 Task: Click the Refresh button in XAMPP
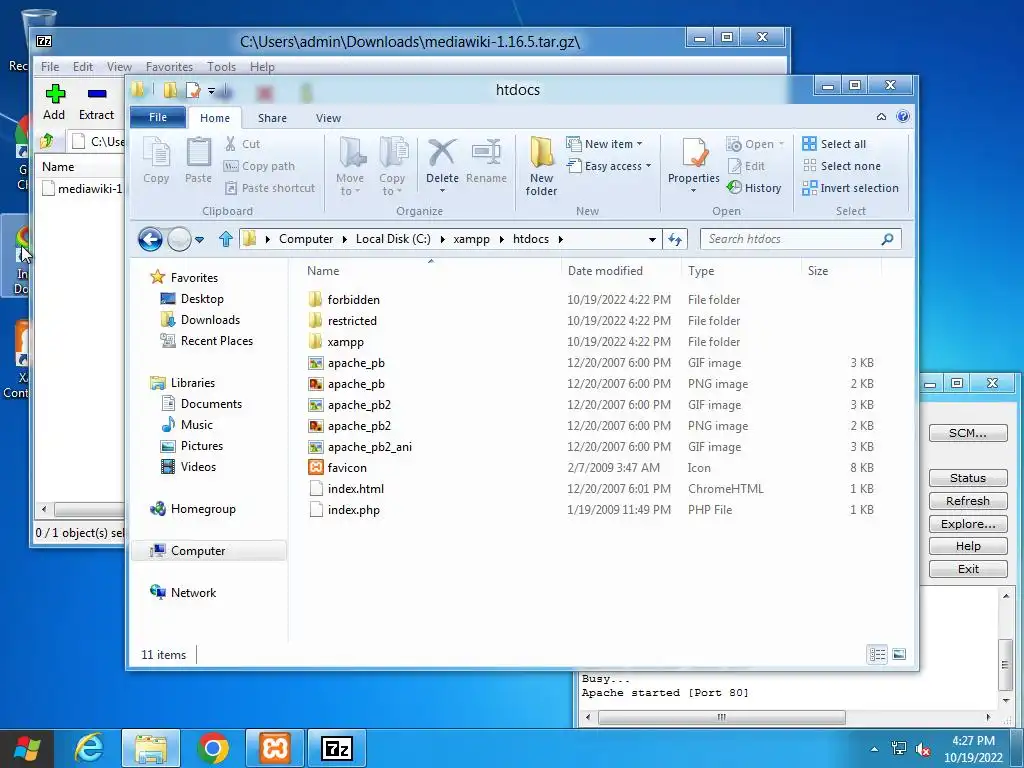pos(968,501)
